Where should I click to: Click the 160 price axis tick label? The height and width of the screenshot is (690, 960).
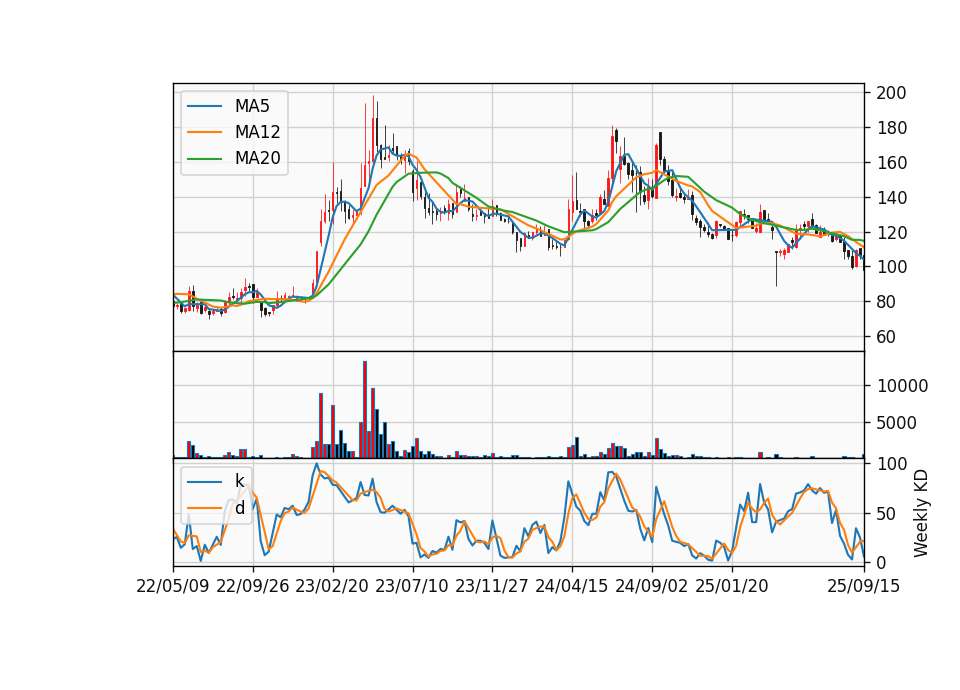(x=891, y=163)
